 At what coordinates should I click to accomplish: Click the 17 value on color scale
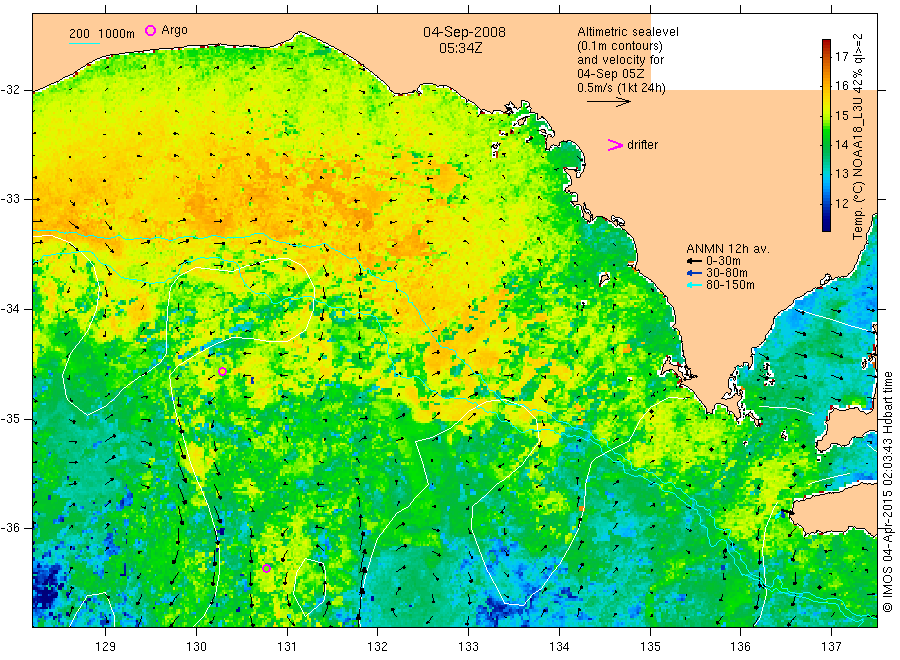pyautogui.click(x=841, y=56)
